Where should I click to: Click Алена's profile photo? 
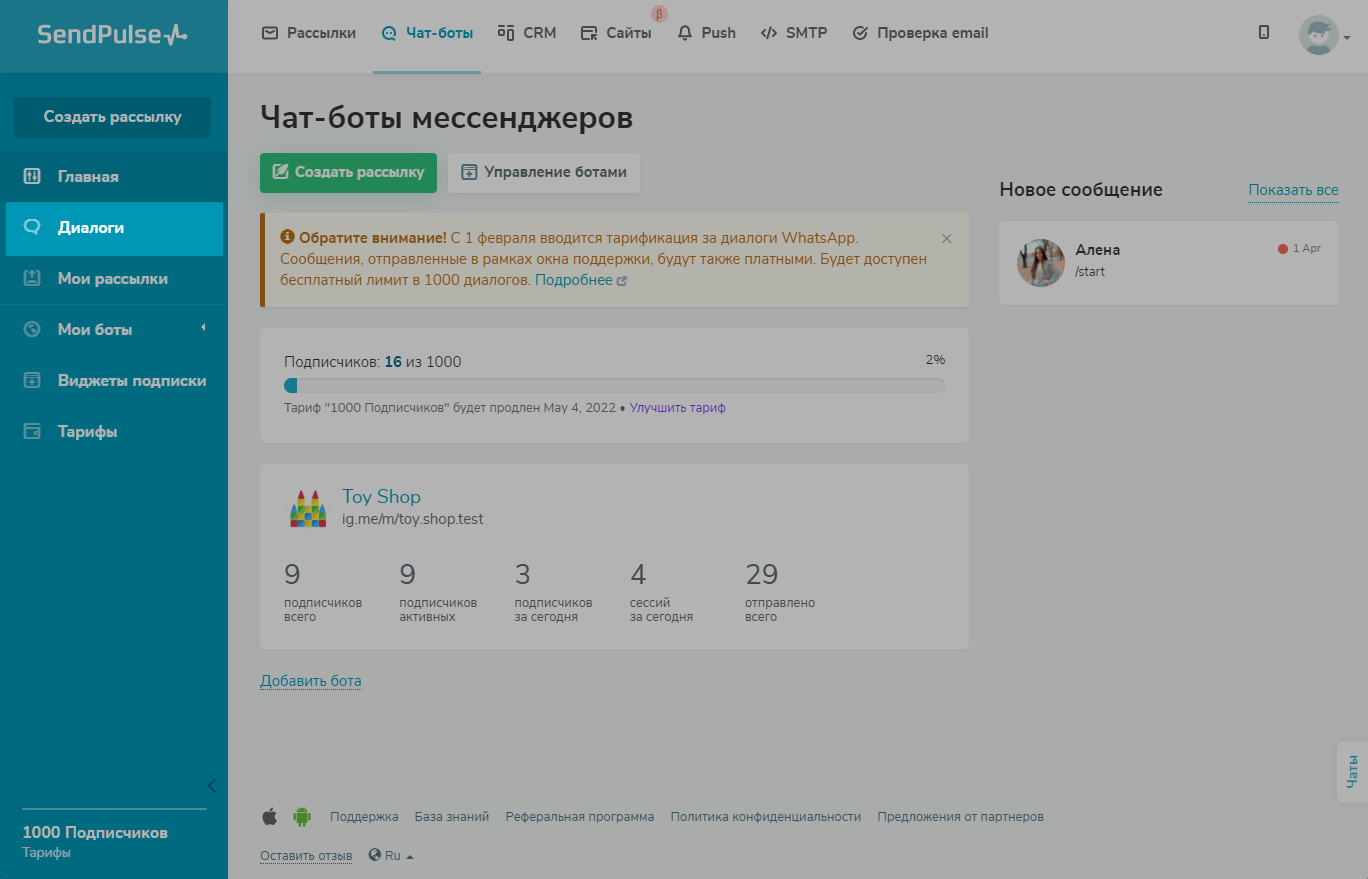pyautogui.click(x=1041, y=263)
